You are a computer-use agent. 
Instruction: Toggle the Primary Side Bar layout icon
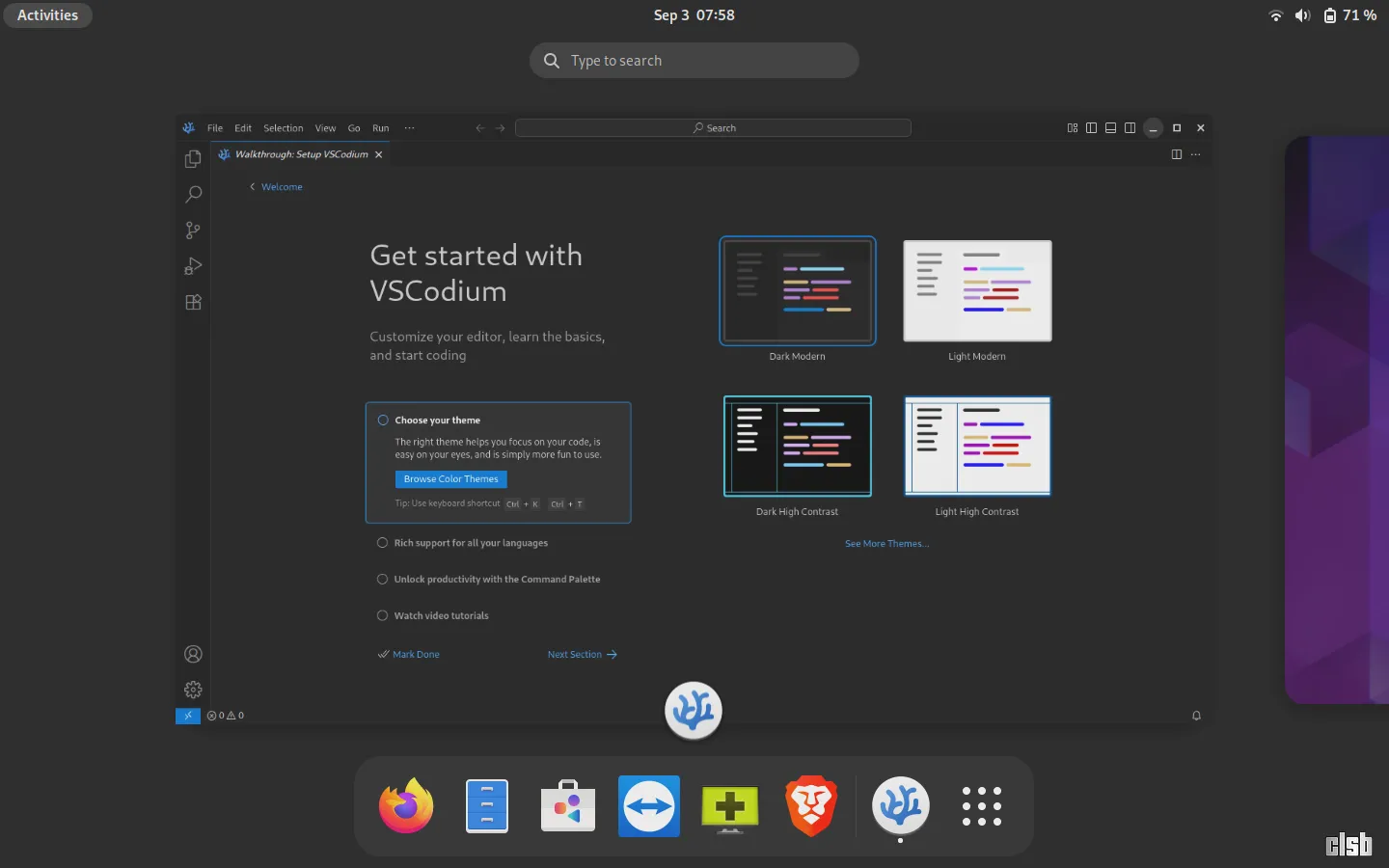click(x=1091, y=127)
